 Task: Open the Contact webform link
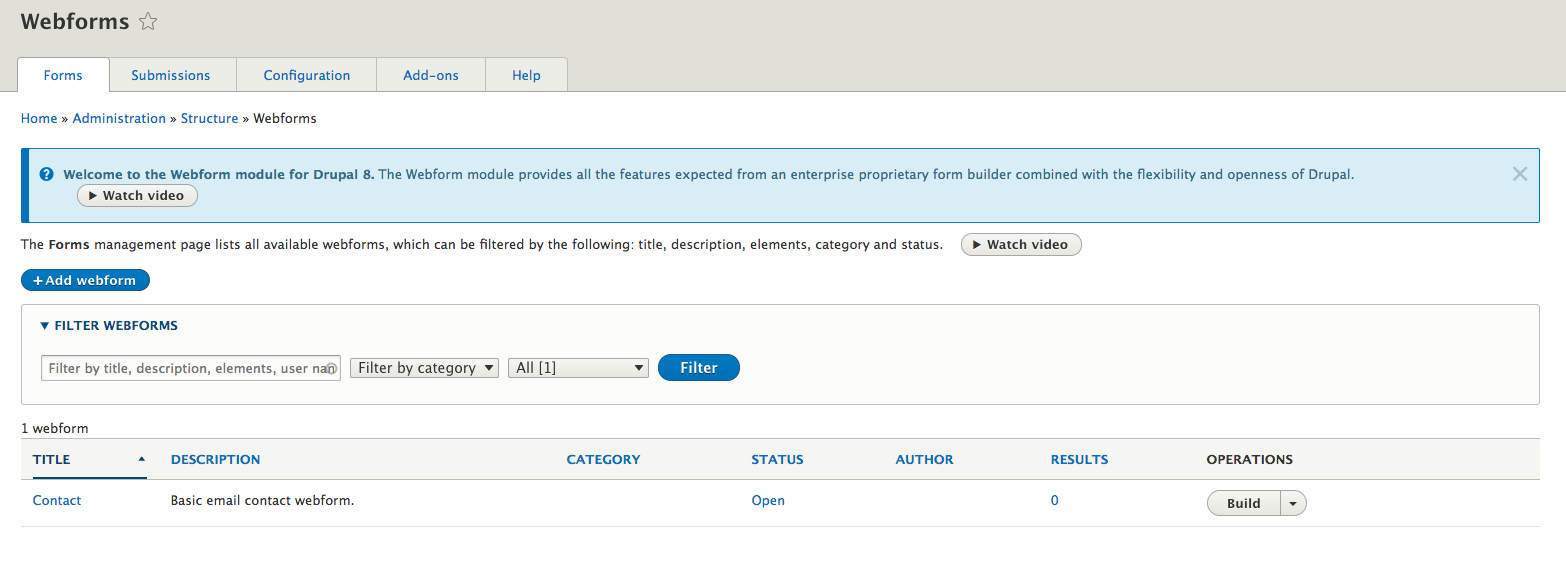pos(57,500)
